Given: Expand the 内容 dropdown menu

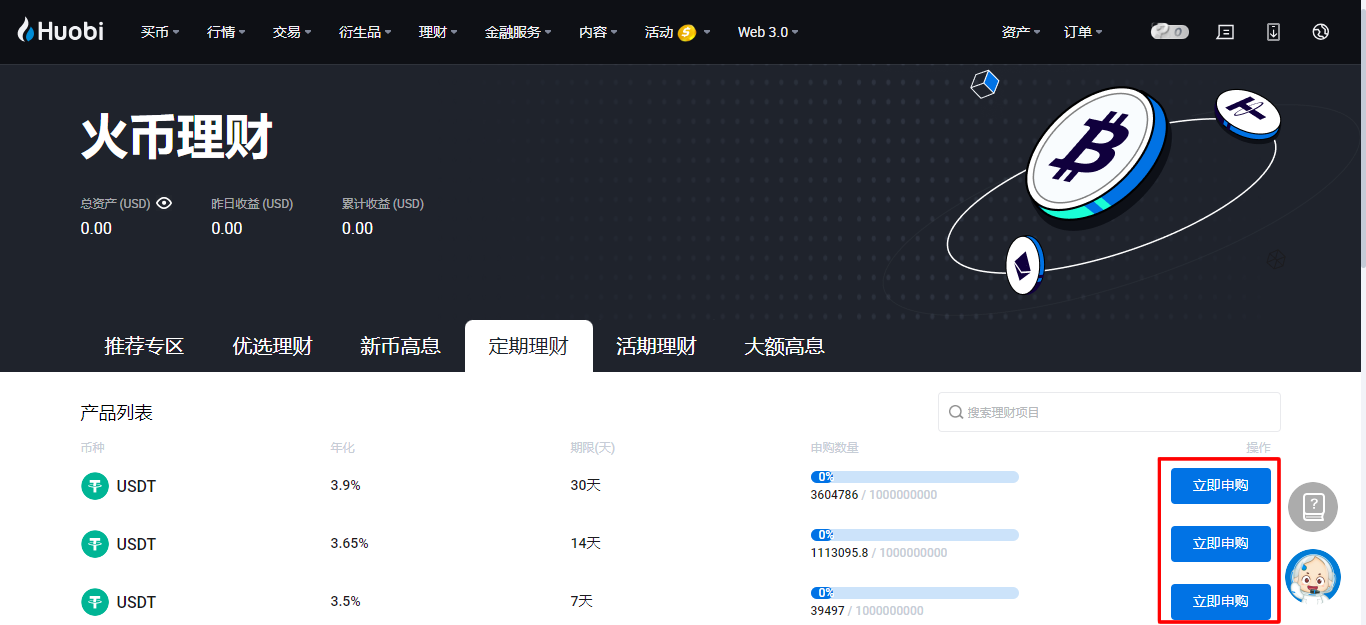Looking at the screenshot, I should [598, 32].
